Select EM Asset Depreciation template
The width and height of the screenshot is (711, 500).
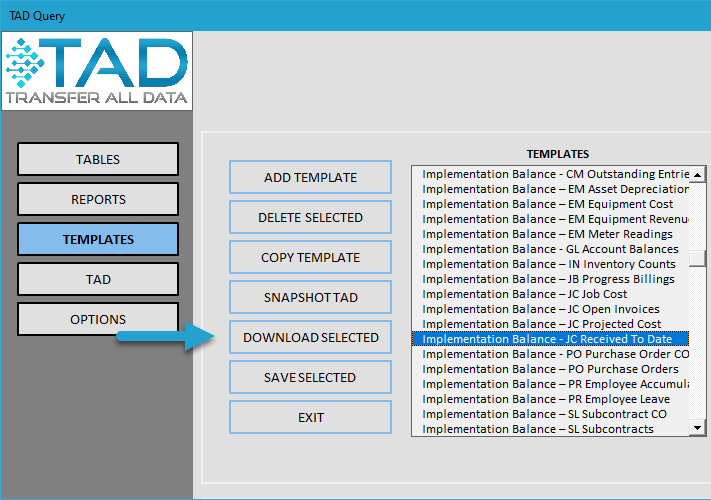click(550, 189)
